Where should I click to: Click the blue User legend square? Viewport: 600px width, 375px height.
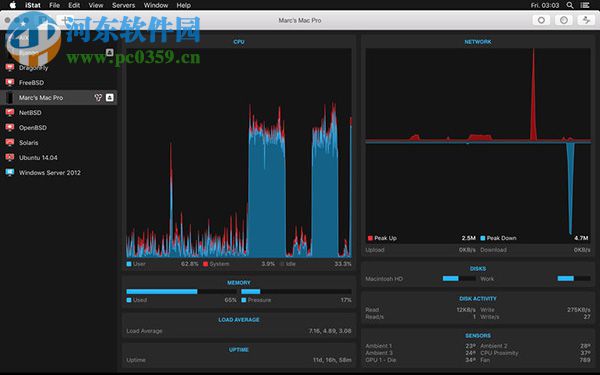pos(129,264)
